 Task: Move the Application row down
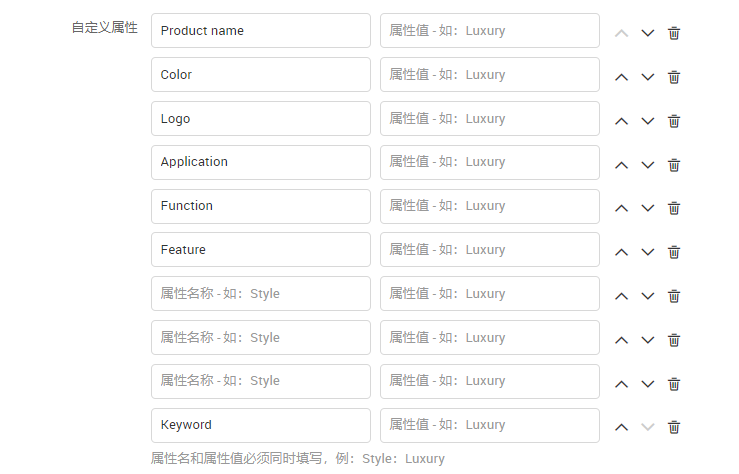648,165
